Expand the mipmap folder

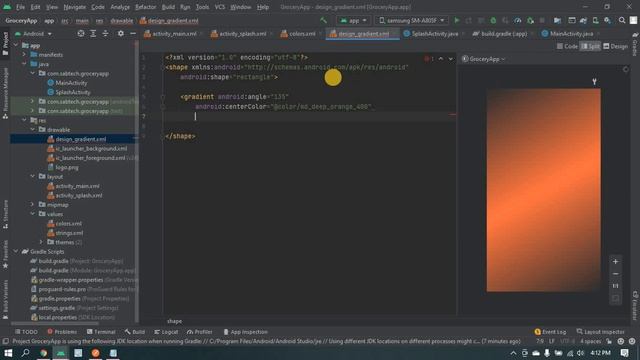tap(33, 204)
